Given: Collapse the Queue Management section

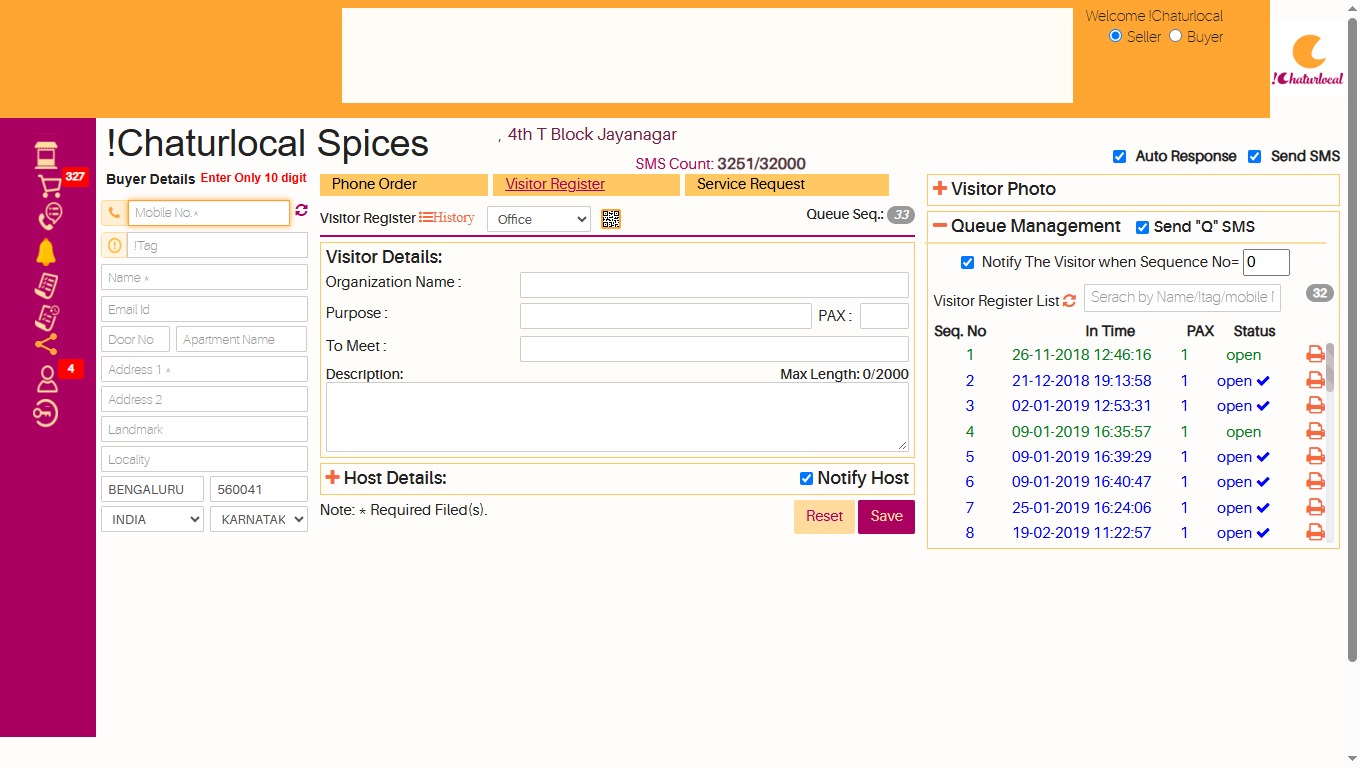Looking at the screenshot, I should click(940, 226).
